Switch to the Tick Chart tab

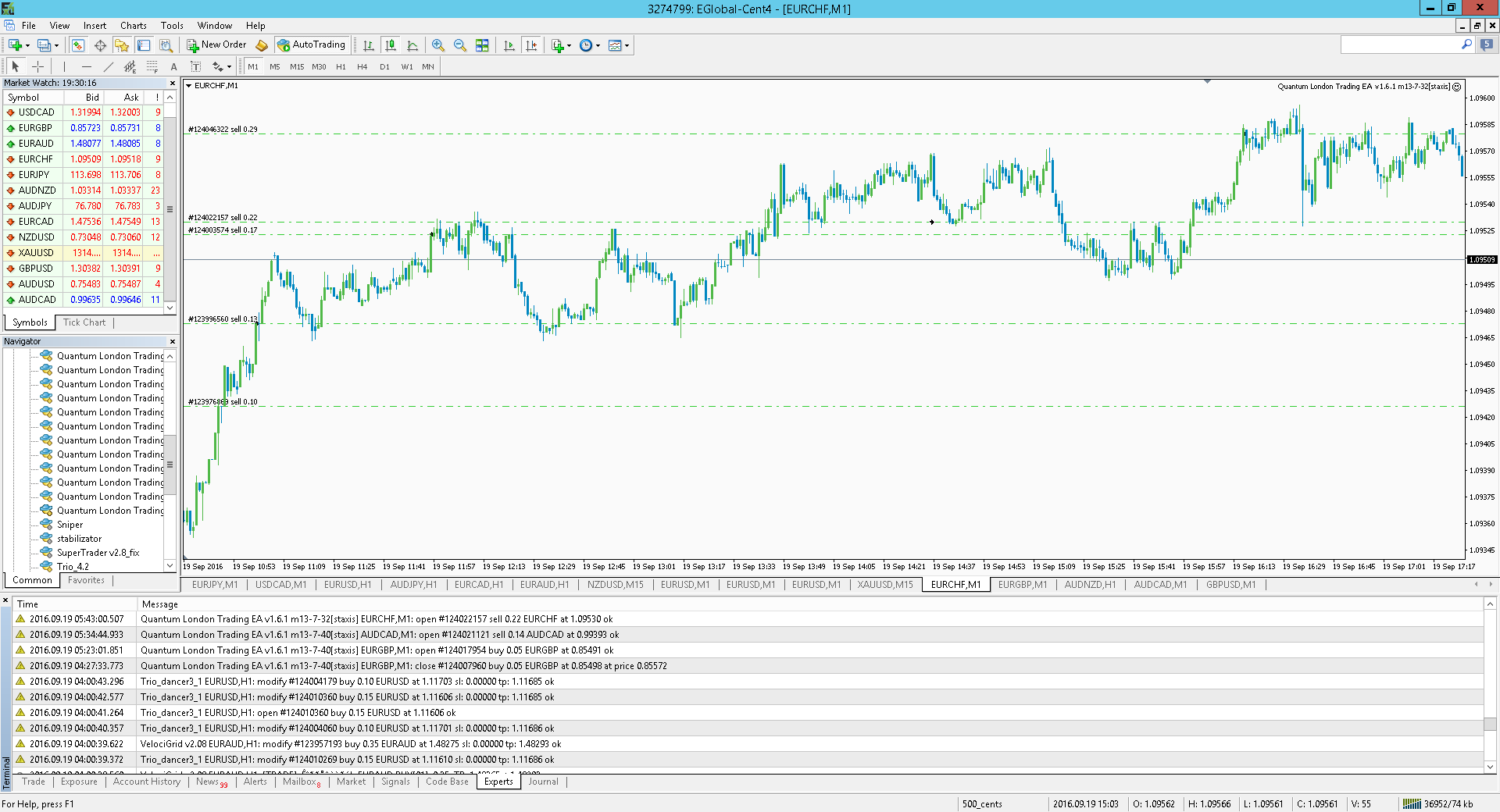[x=84, y=322]
